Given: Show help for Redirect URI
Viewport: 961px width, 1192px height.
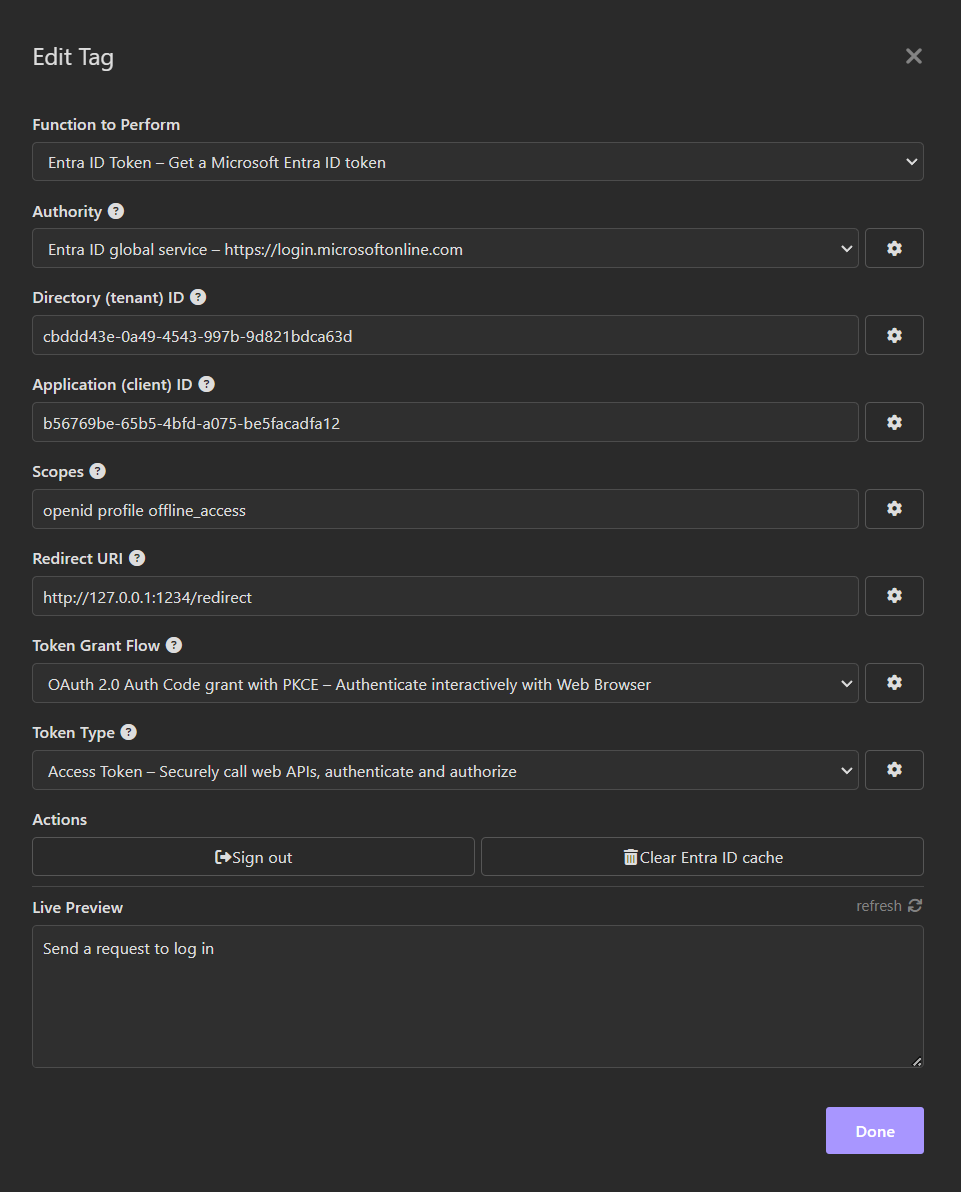Looking at the screenshot, I should (137, 558).
